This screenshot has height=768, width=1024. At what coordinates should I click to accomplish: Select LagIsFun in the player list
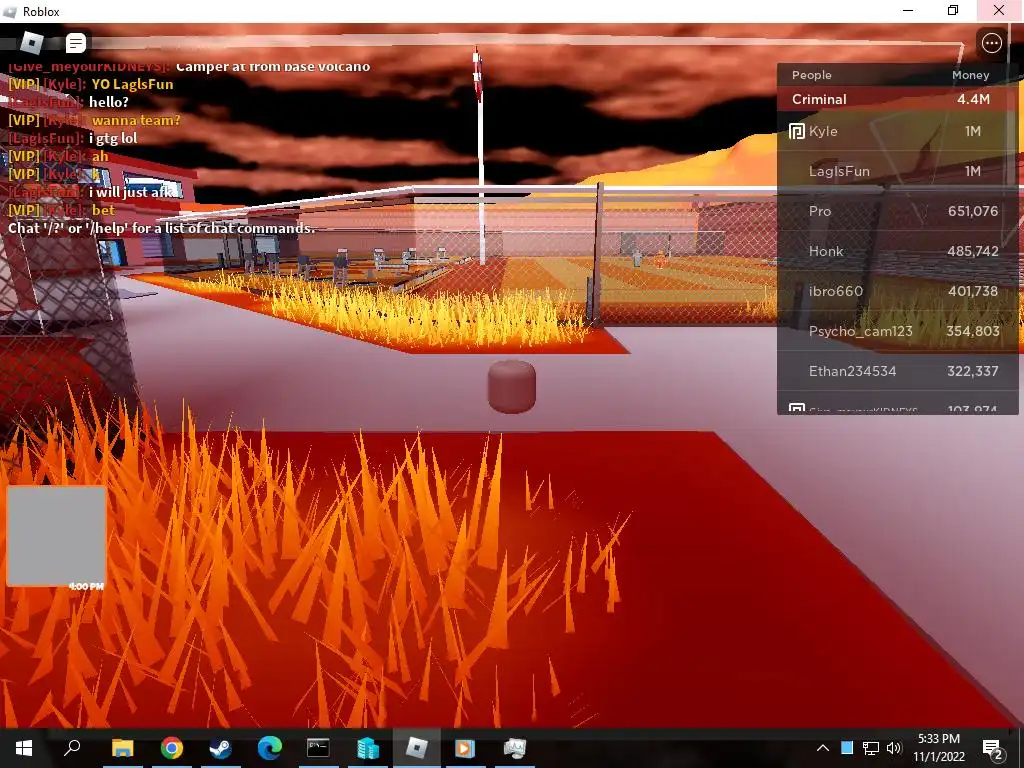tap(897, 171)
